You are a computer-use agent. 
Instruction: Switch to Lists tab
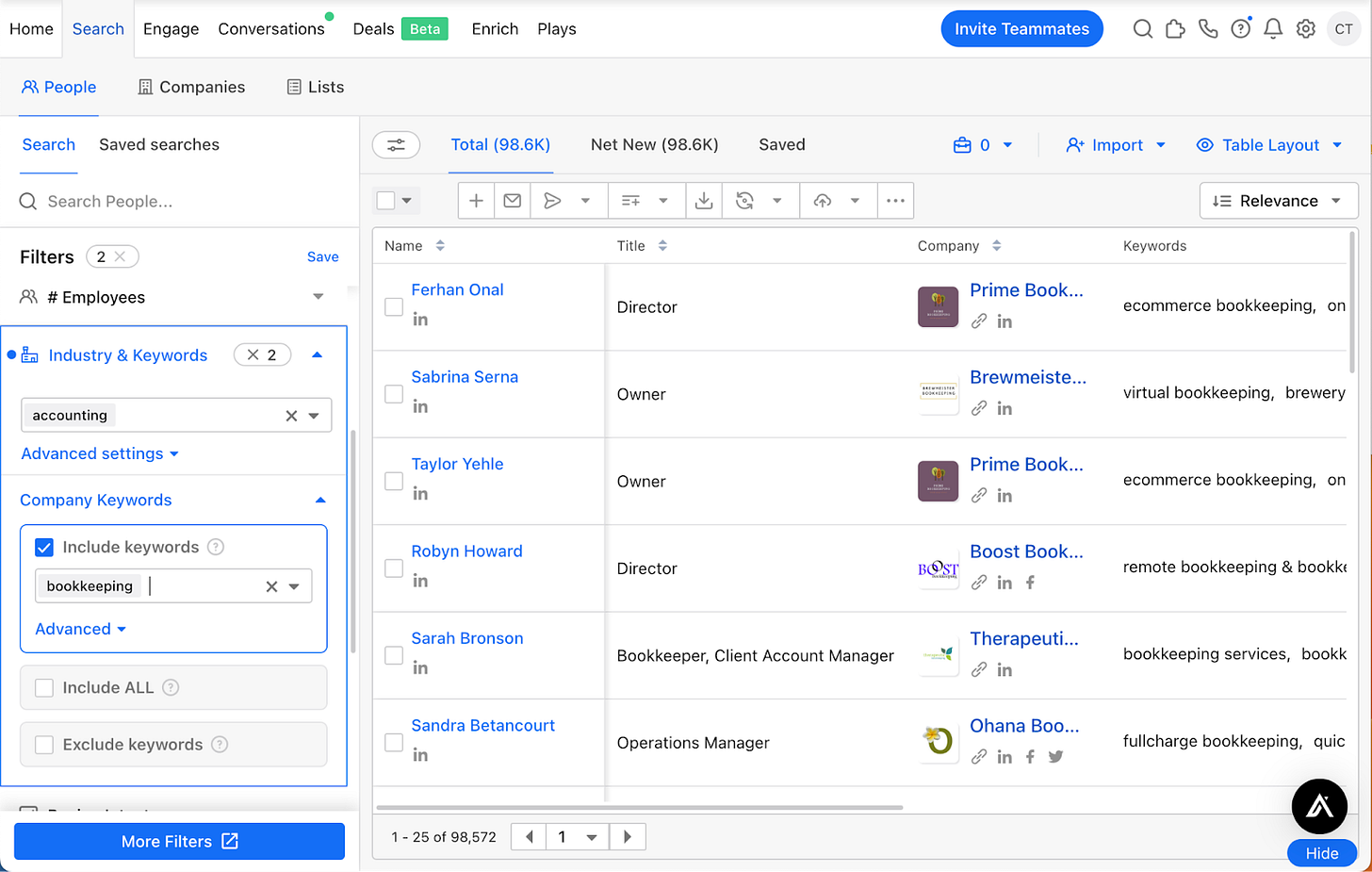pos(316,87)
